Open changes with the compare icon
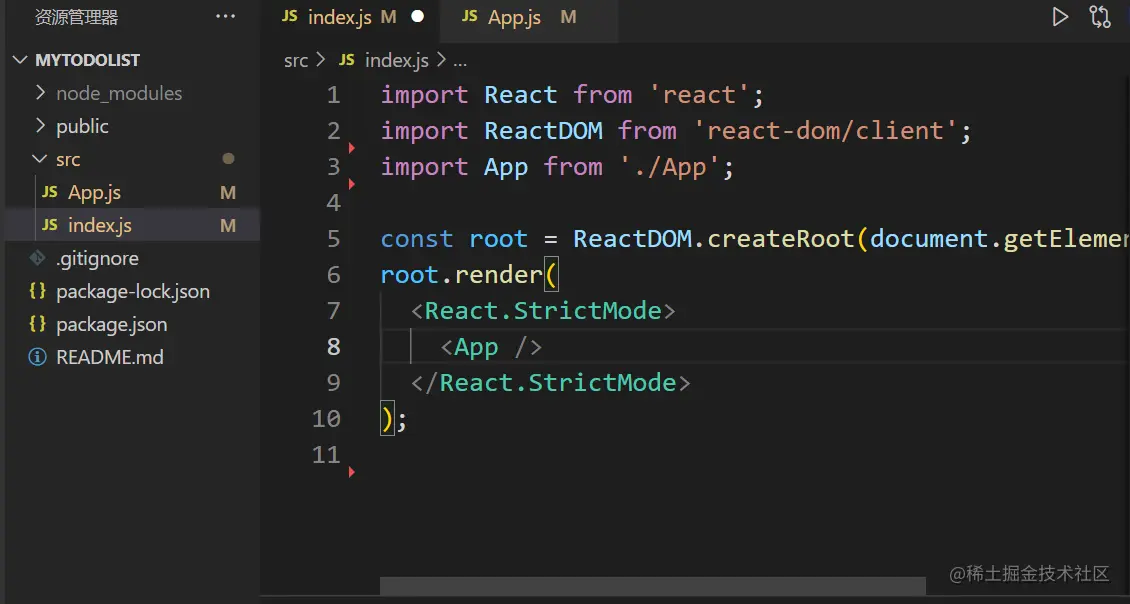The height and width of the screenshot is (604, 1130). pos(1100,17)
